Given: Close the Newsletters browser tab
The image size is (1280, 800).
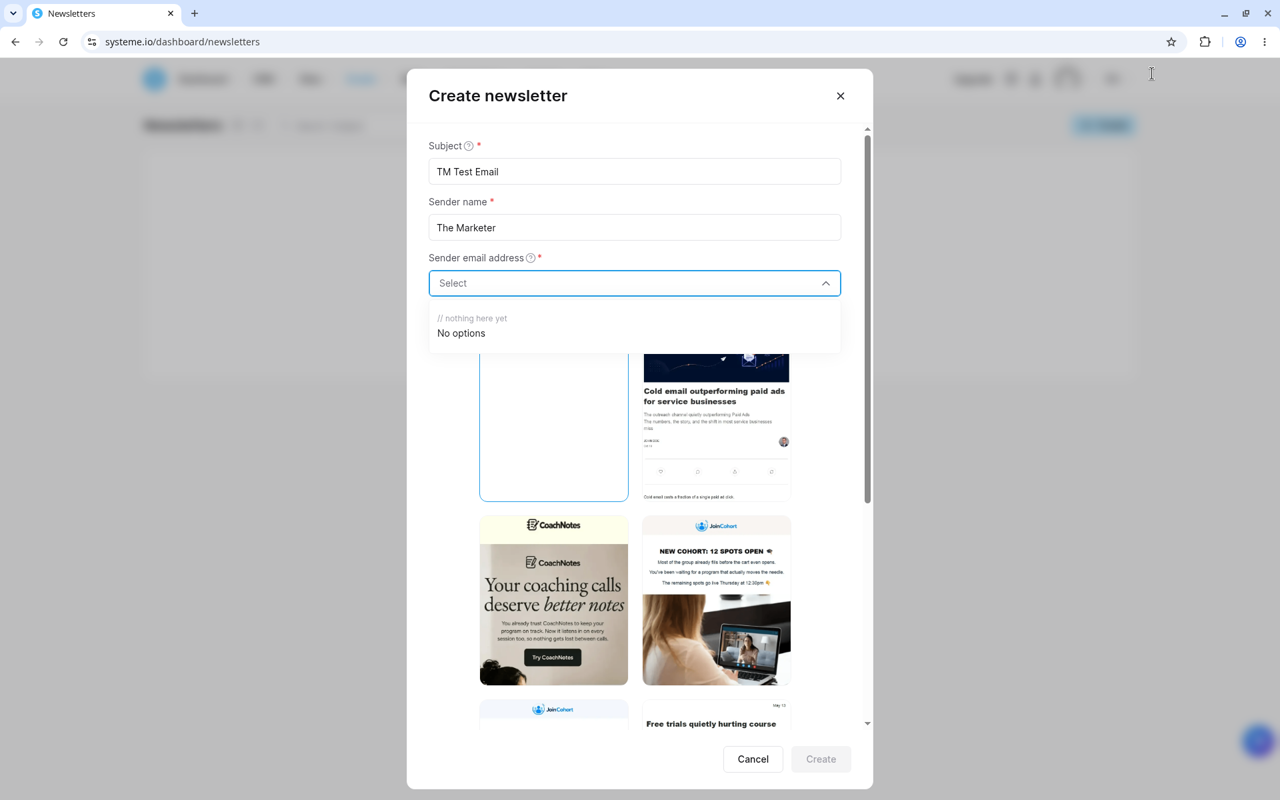Looking at the screenshot, I should 170,14.
